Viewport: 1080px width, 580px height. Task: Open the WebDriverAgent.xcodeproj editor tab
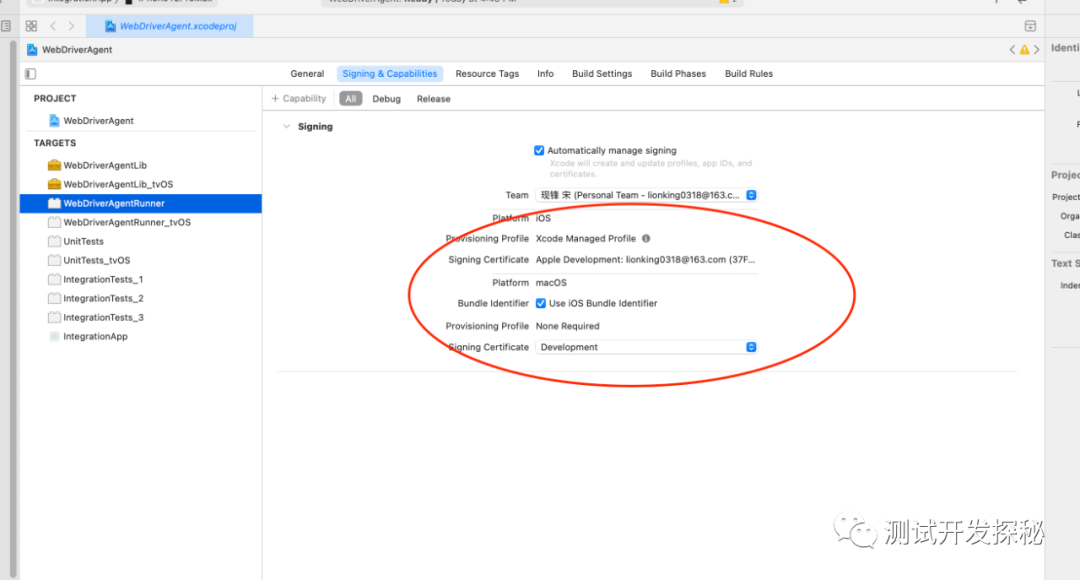(x=170, y=26)
